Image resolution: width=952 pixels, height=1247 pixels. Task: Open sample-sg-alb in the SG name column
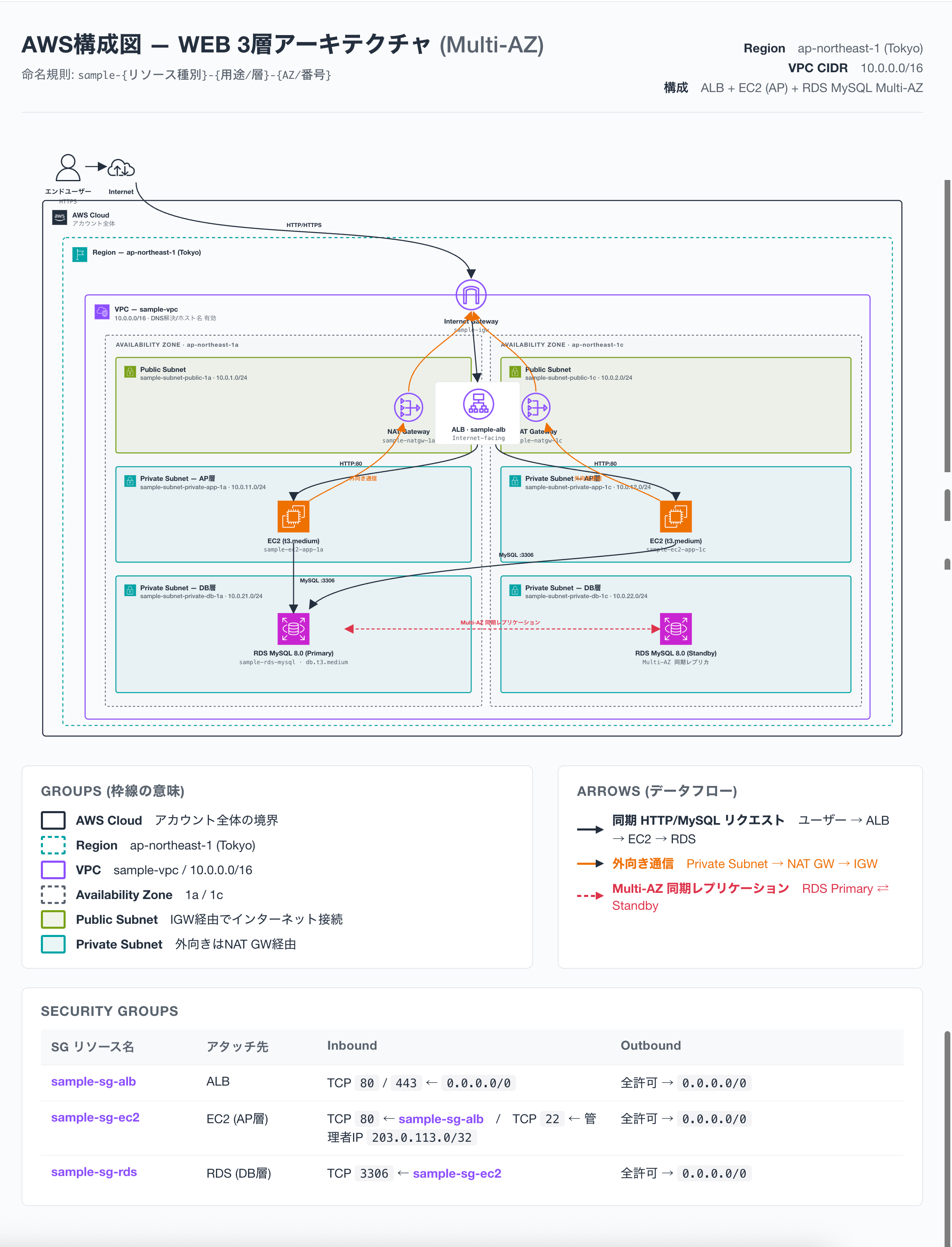[93, 1081]
